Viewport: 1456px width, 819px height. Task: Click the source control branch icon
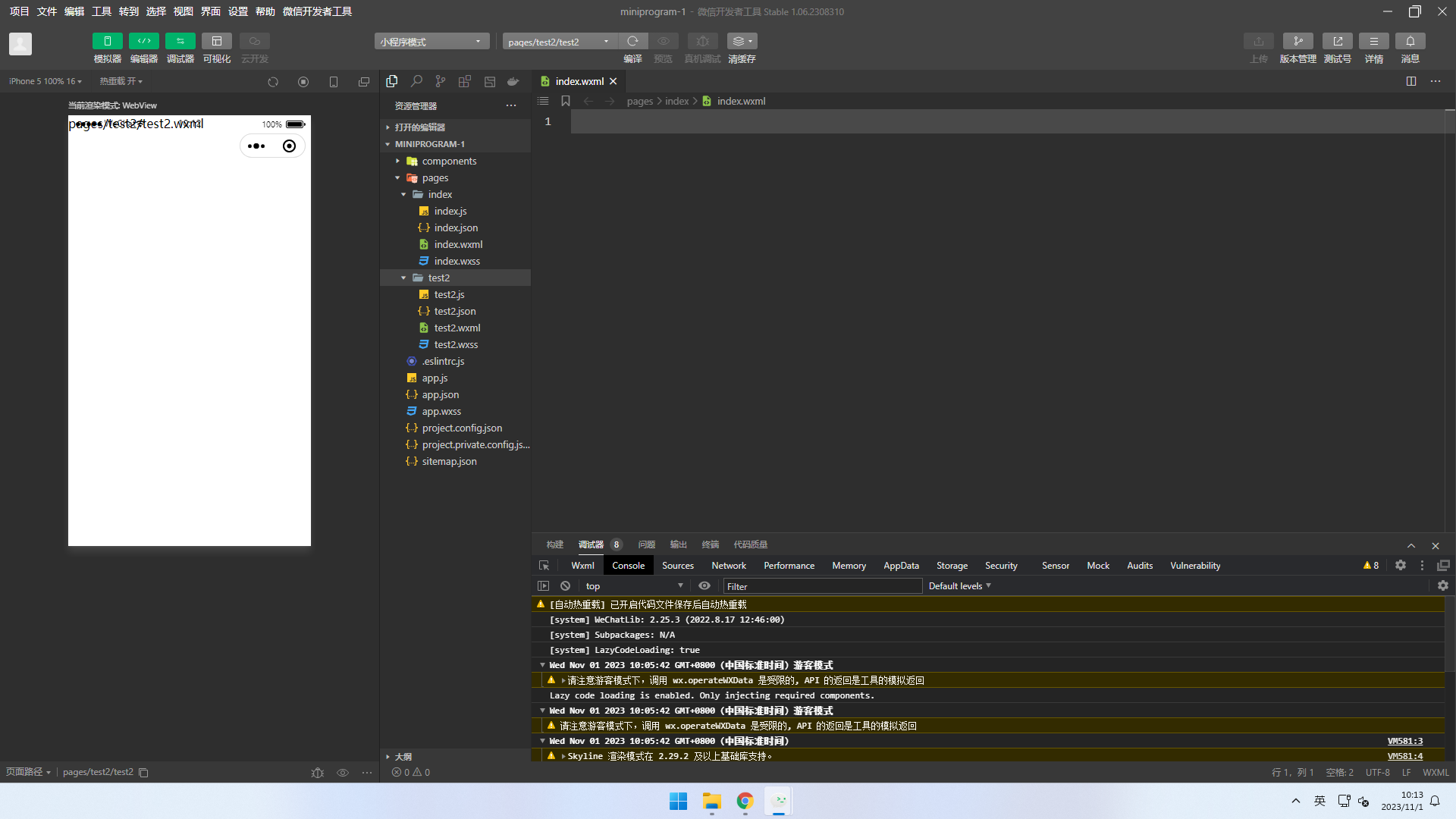(x=441, y=81)
